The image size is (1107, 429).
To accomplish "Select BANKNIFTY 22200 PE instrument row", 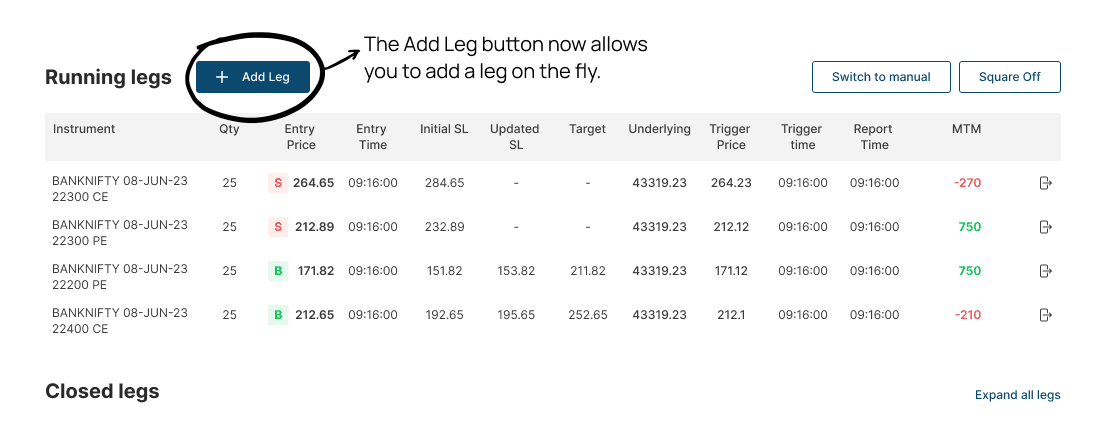I will (120, 277).
